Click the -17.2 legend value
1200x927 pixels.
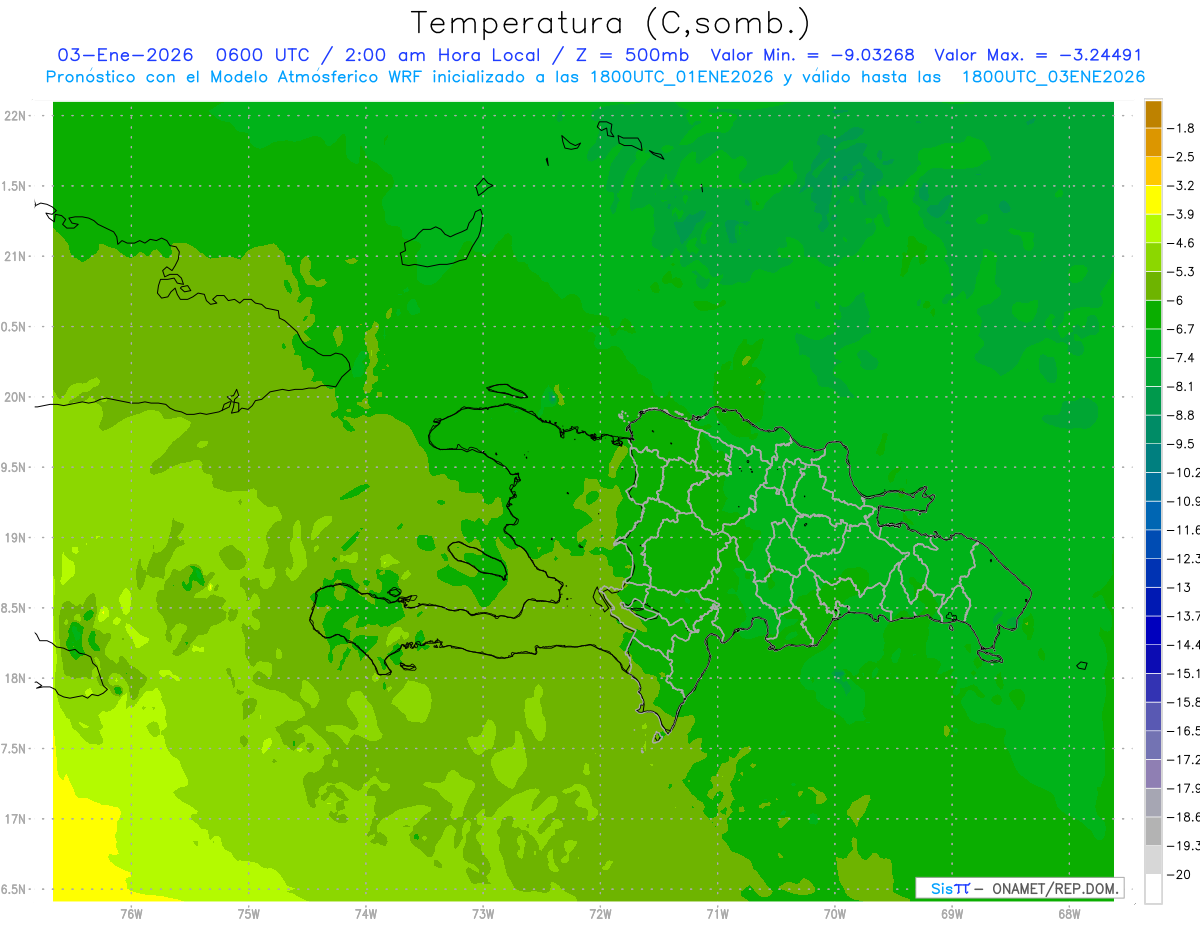pos(1183,760)
